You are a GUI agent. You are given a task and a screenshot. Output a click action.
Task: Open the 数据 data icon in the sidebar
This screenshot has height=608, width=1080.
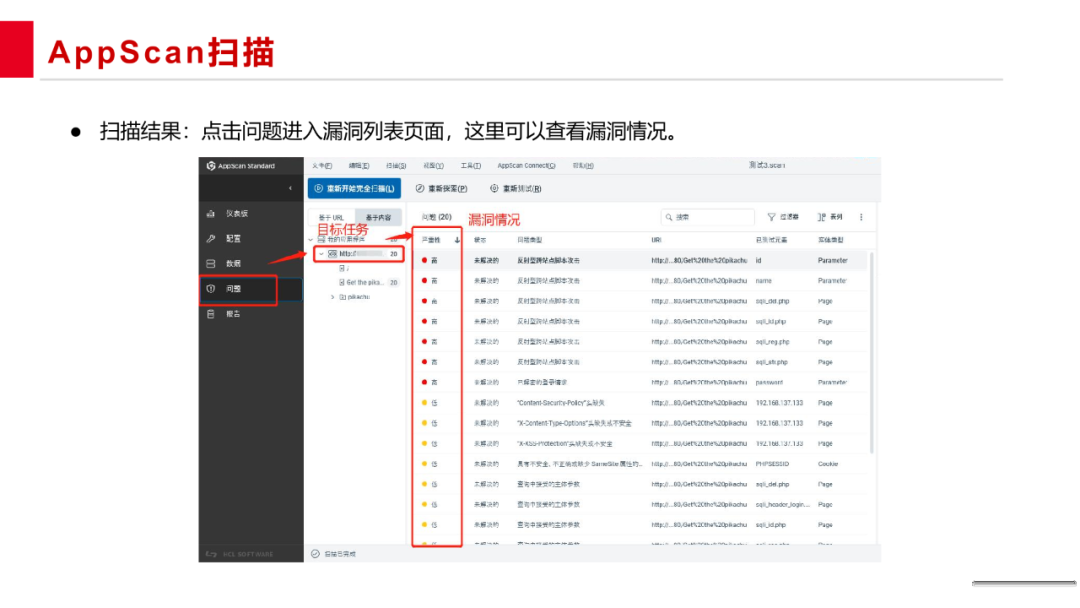point(211,264)
